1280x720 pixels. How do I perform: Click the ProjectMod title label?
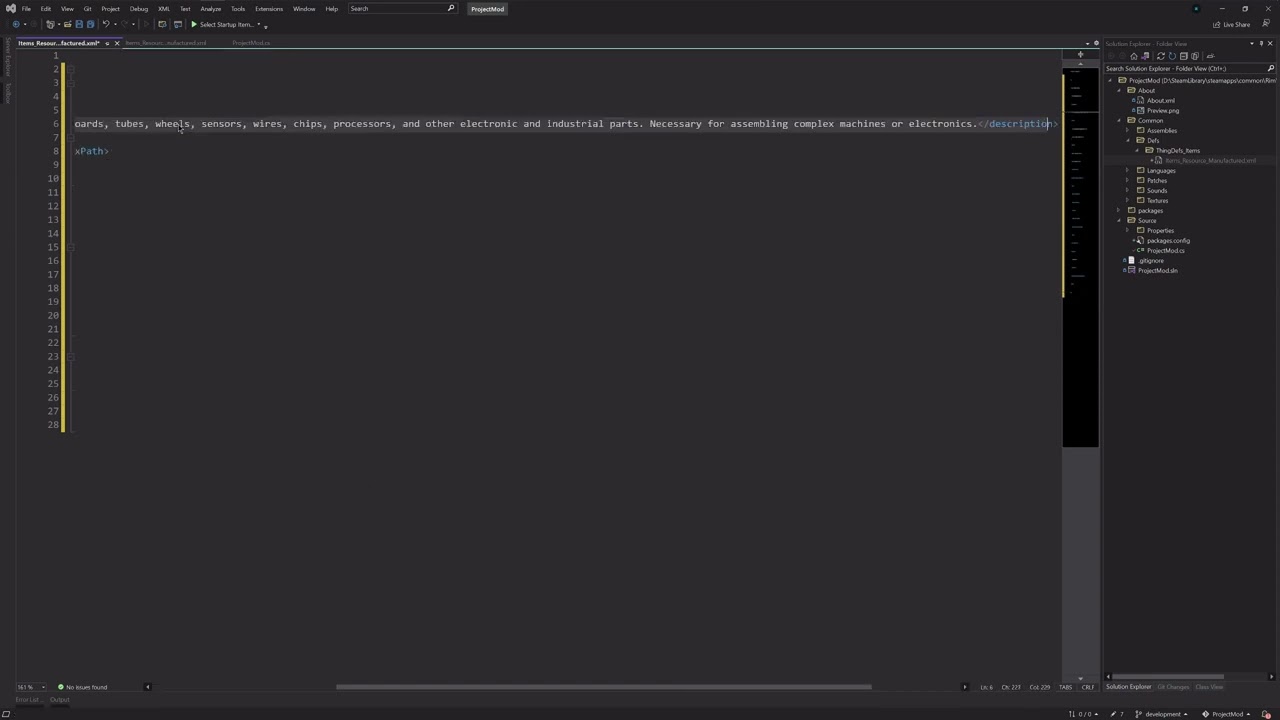[x=488, y=9]
